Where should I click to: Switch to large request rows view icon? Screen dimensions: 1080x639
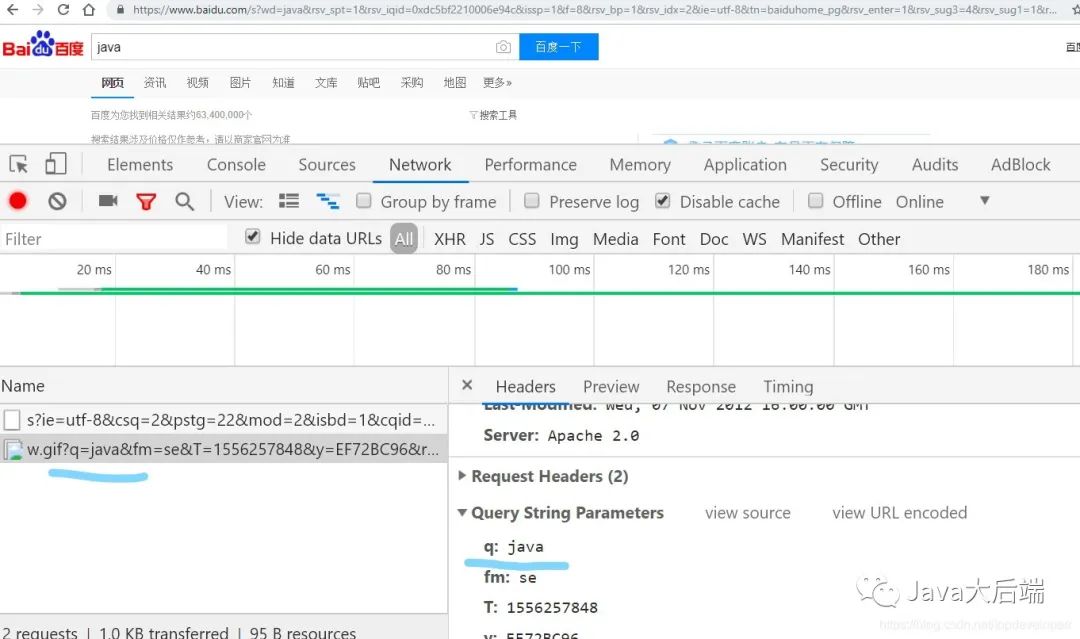tap(289, 201)
